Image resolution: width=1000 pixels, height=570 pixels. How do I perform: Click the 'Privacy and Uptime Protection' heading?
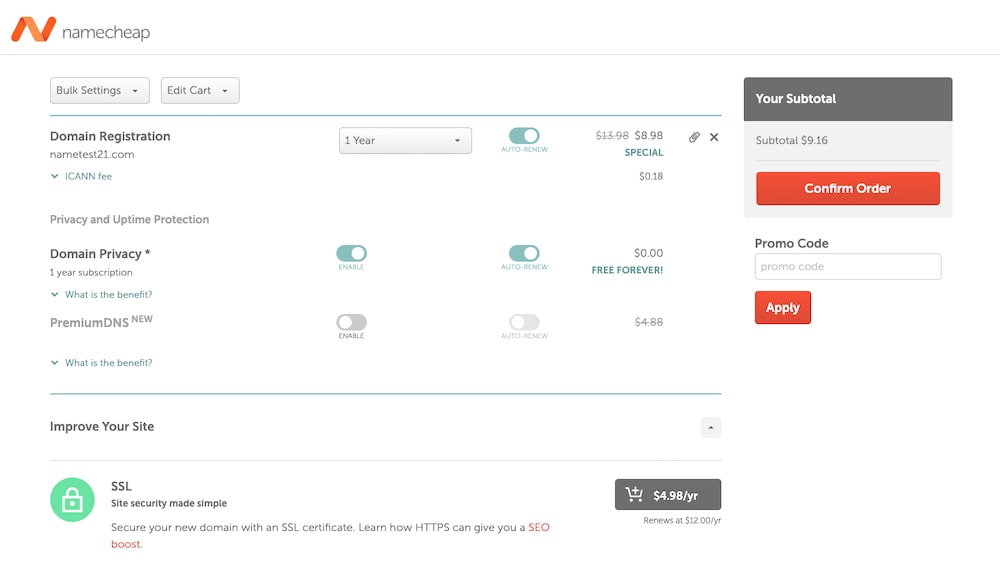coord(129,219)
